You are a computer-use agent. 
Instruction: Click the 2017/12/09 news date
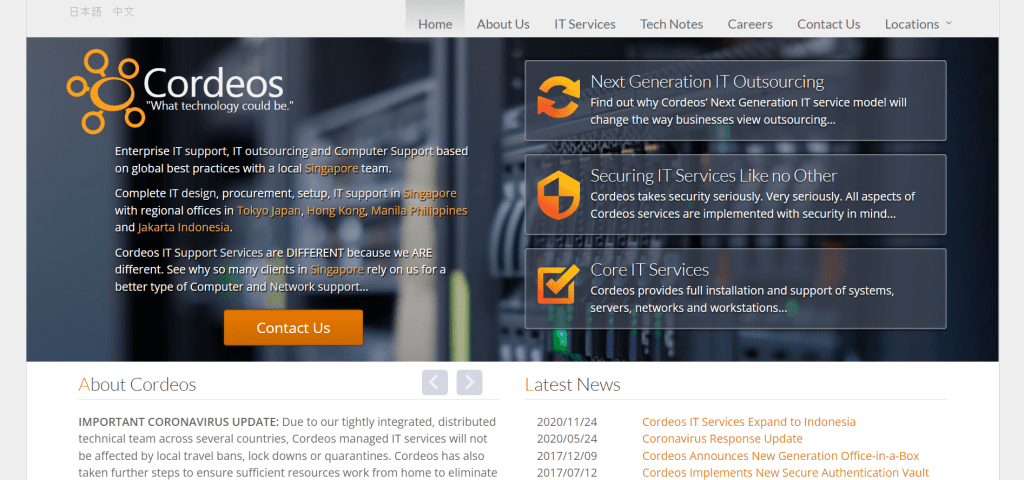[567, 456]
